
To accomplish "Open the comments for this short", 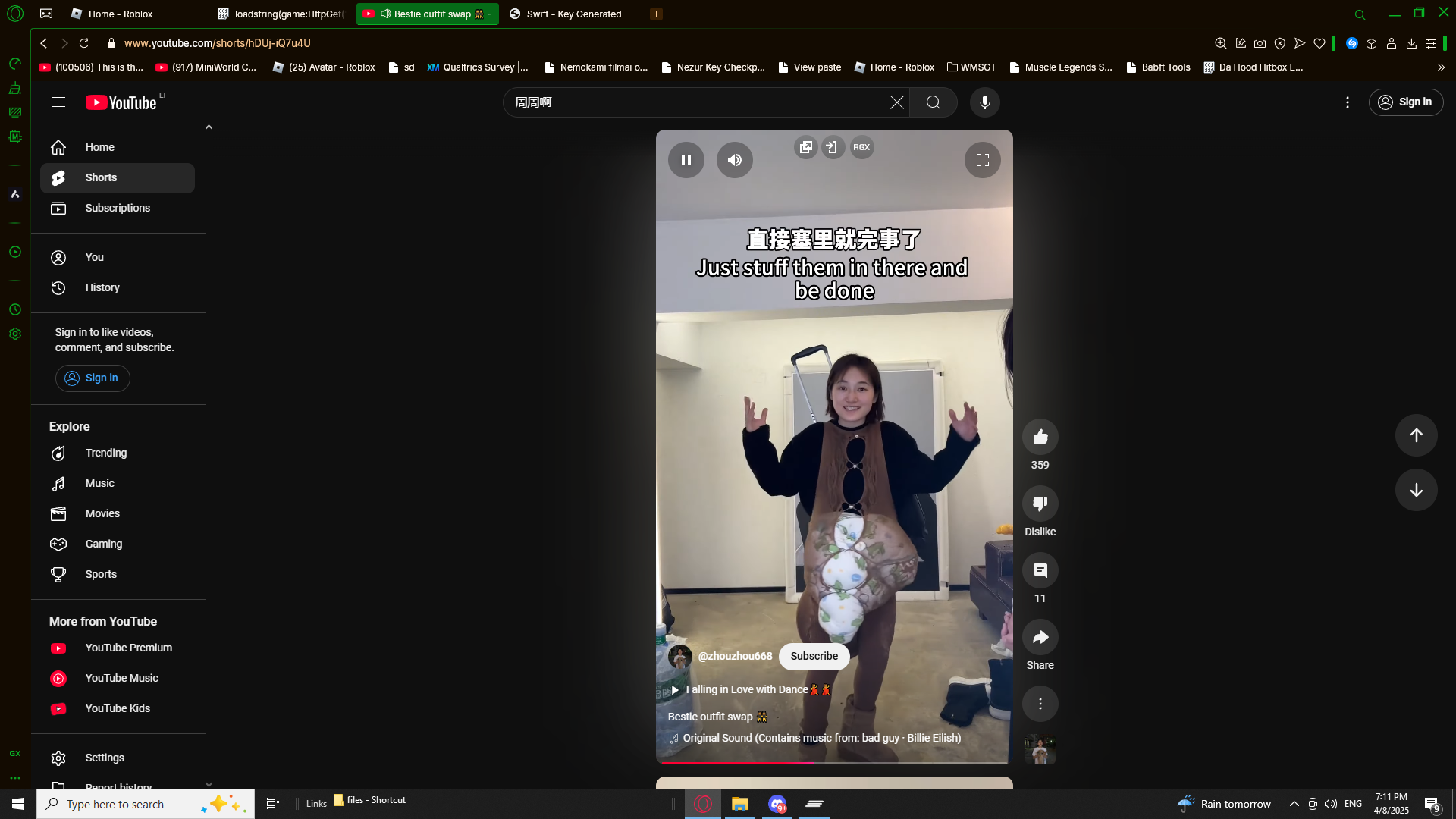I will (x=1040, y=570).
